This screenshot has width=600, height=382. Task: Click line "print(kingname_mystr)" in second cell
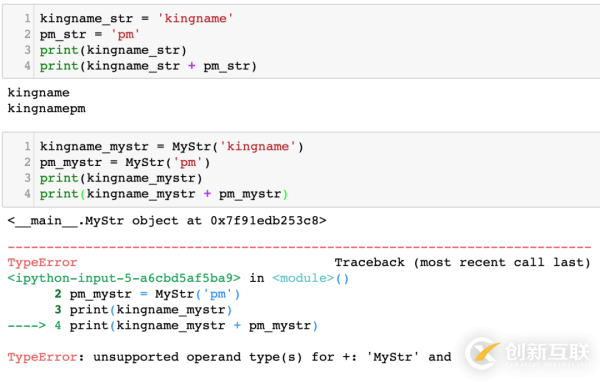pyautogui.click(x=121, y=178)
